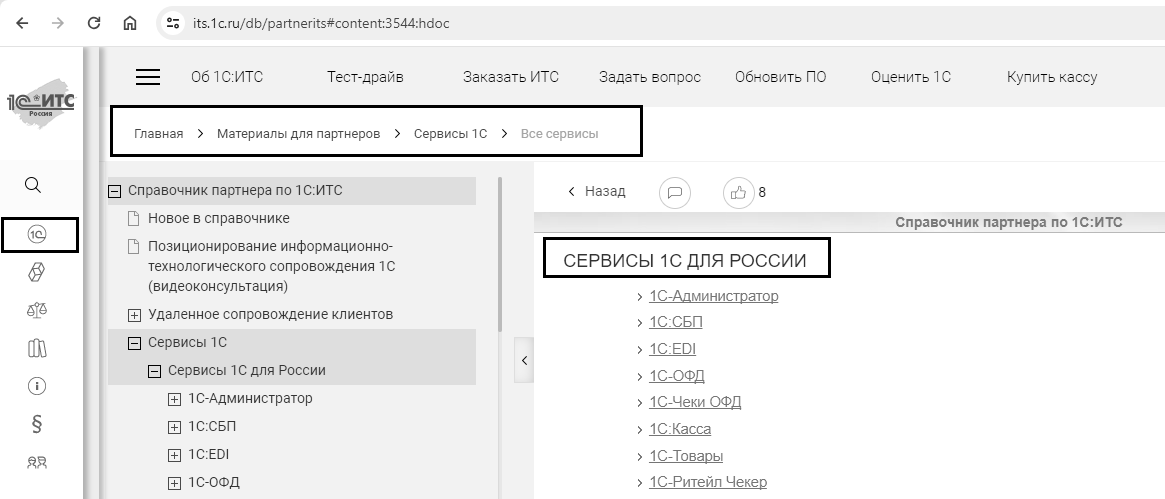Open Оценить 1С menu item
Viewport: 1165px width, 499px height.
click(x=910, y=76)
